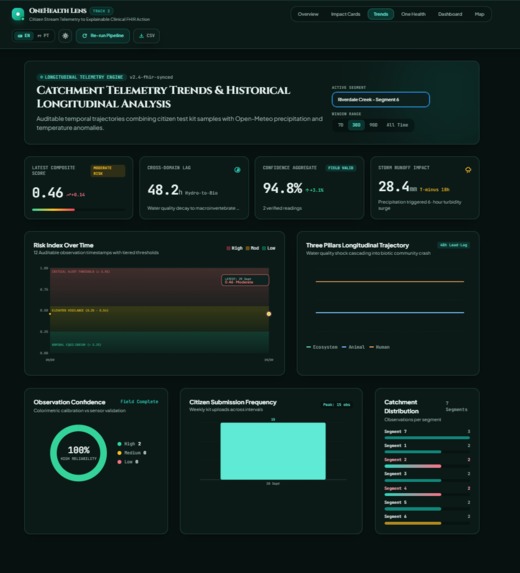This screenshot has height=573, width=520.
Task: Click the Longitudinal Telemetry Engine badge
Action: click(81, 77)
